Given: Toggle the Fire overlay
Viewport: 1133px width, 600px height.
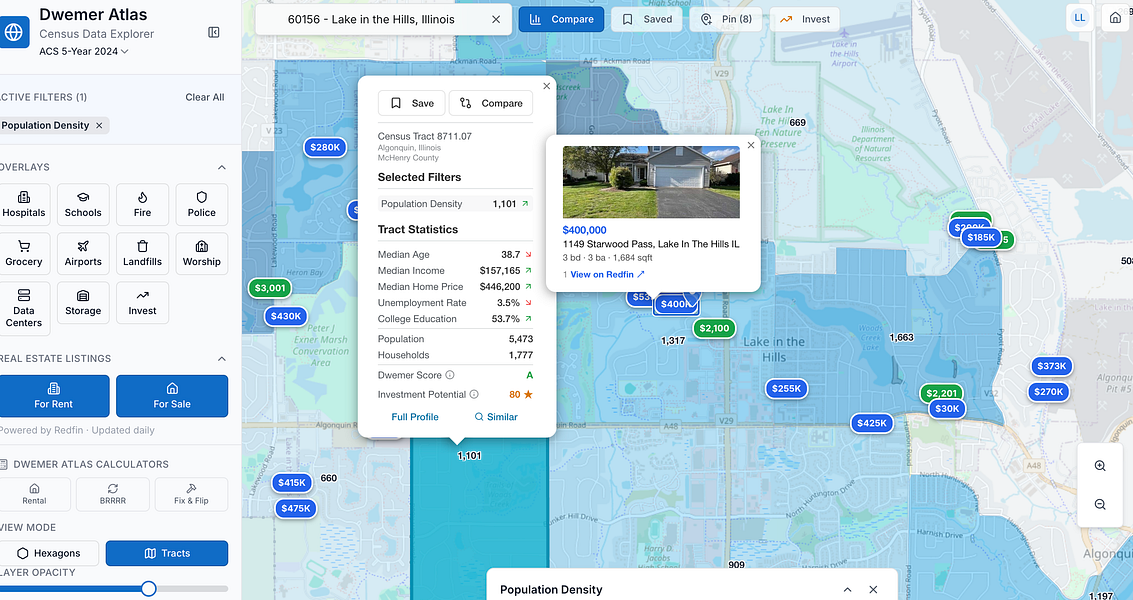Looking at the screenshot, I should click(142, 205).
